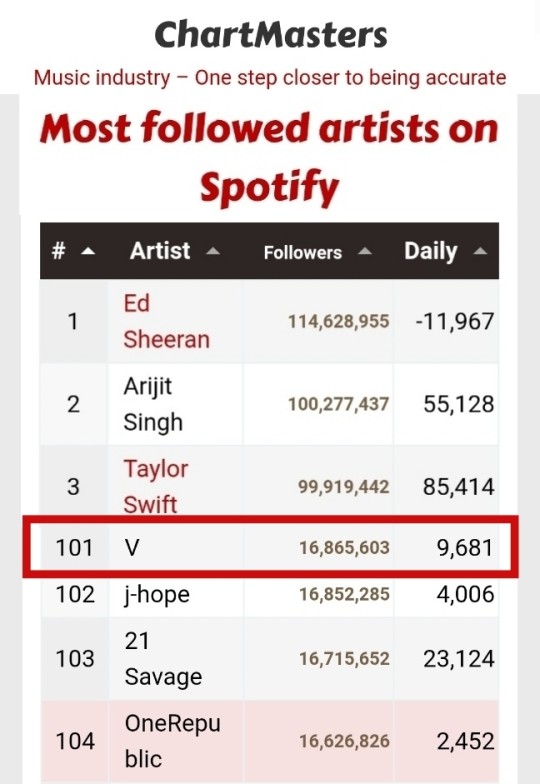
Task: Open Taylor Swift artist link
Action: tap(156, 486)
